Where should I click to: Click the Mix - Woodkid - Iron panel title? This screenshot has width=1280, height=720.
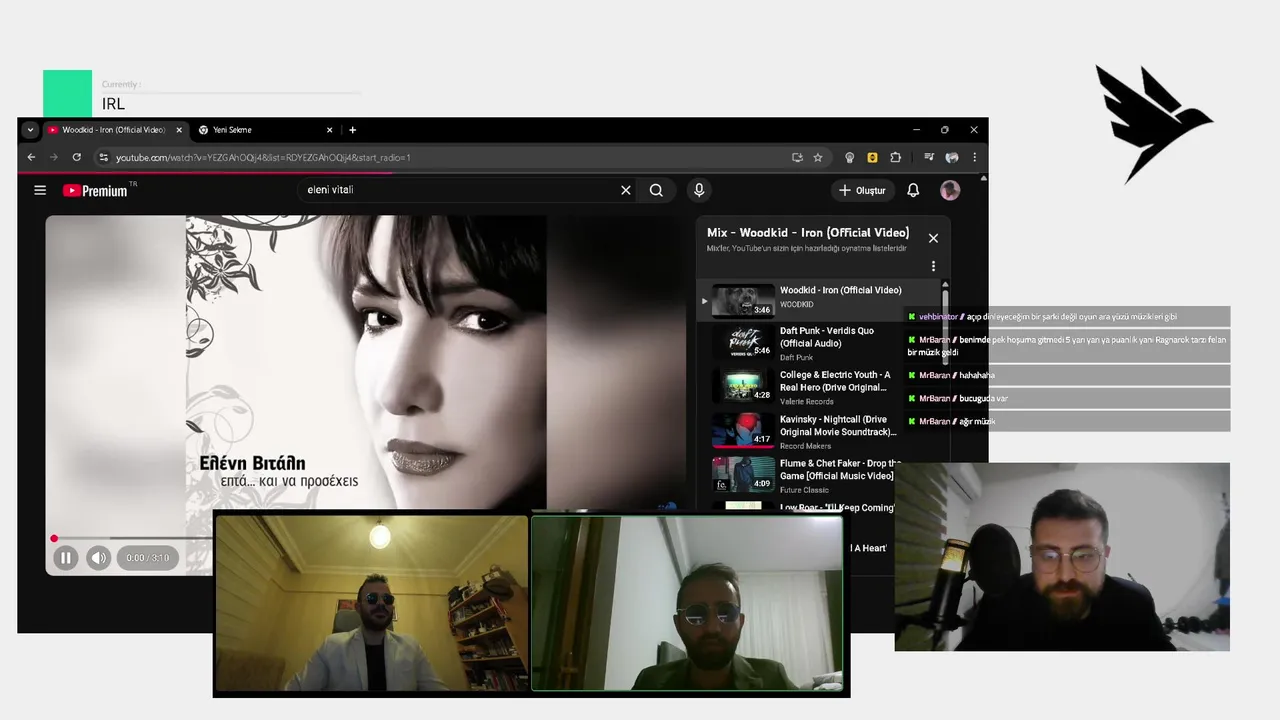click(808, 233)
